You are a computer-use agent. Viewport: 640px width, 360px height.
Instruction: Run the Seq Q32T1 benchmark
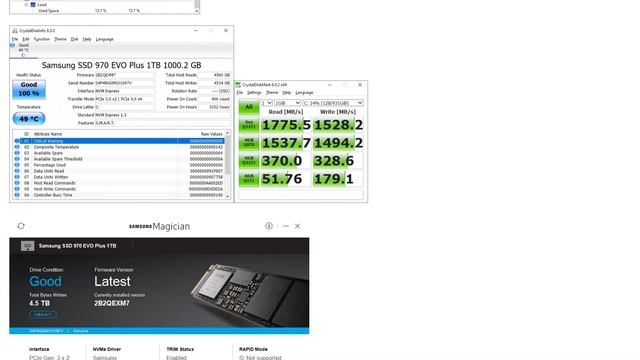point(249,125)
